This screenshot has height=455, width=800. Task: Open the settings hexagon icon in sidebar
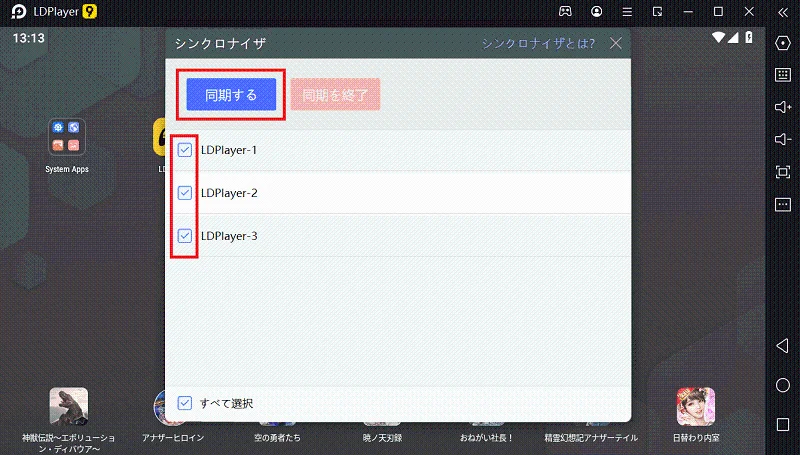click(783, 43)
